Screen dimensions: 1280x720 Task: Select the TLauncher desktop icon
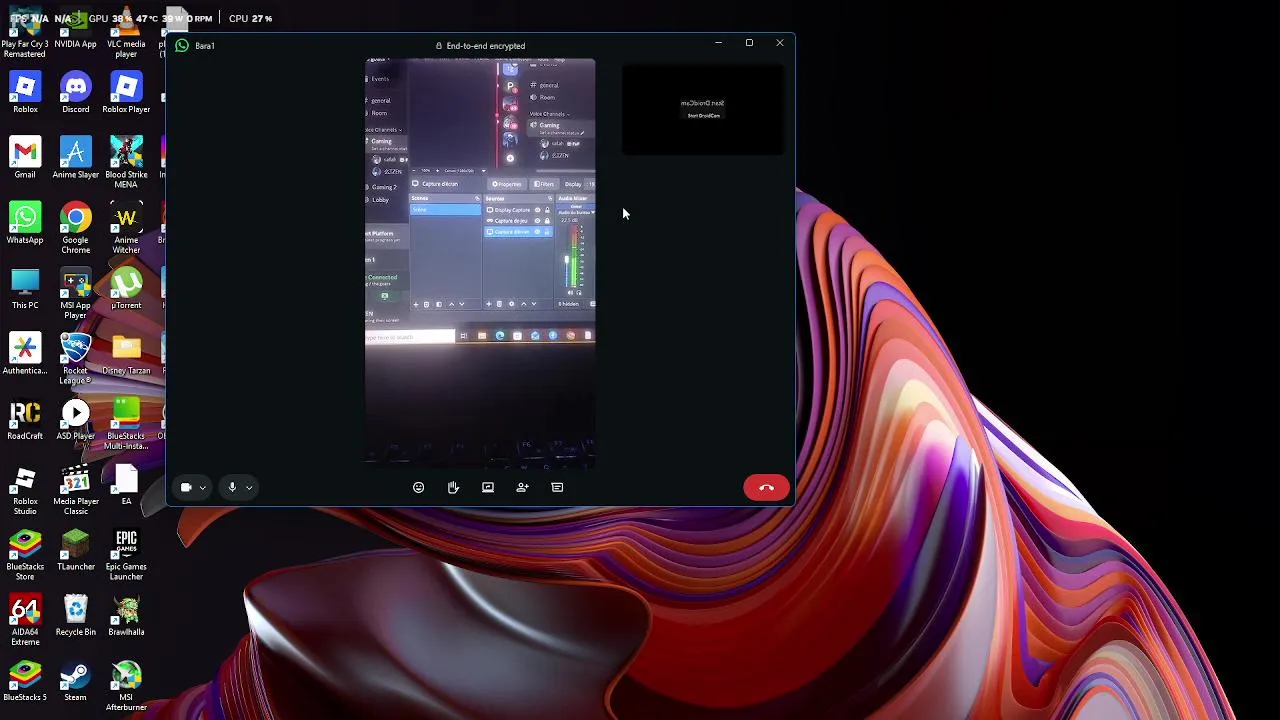pos(75,549)
